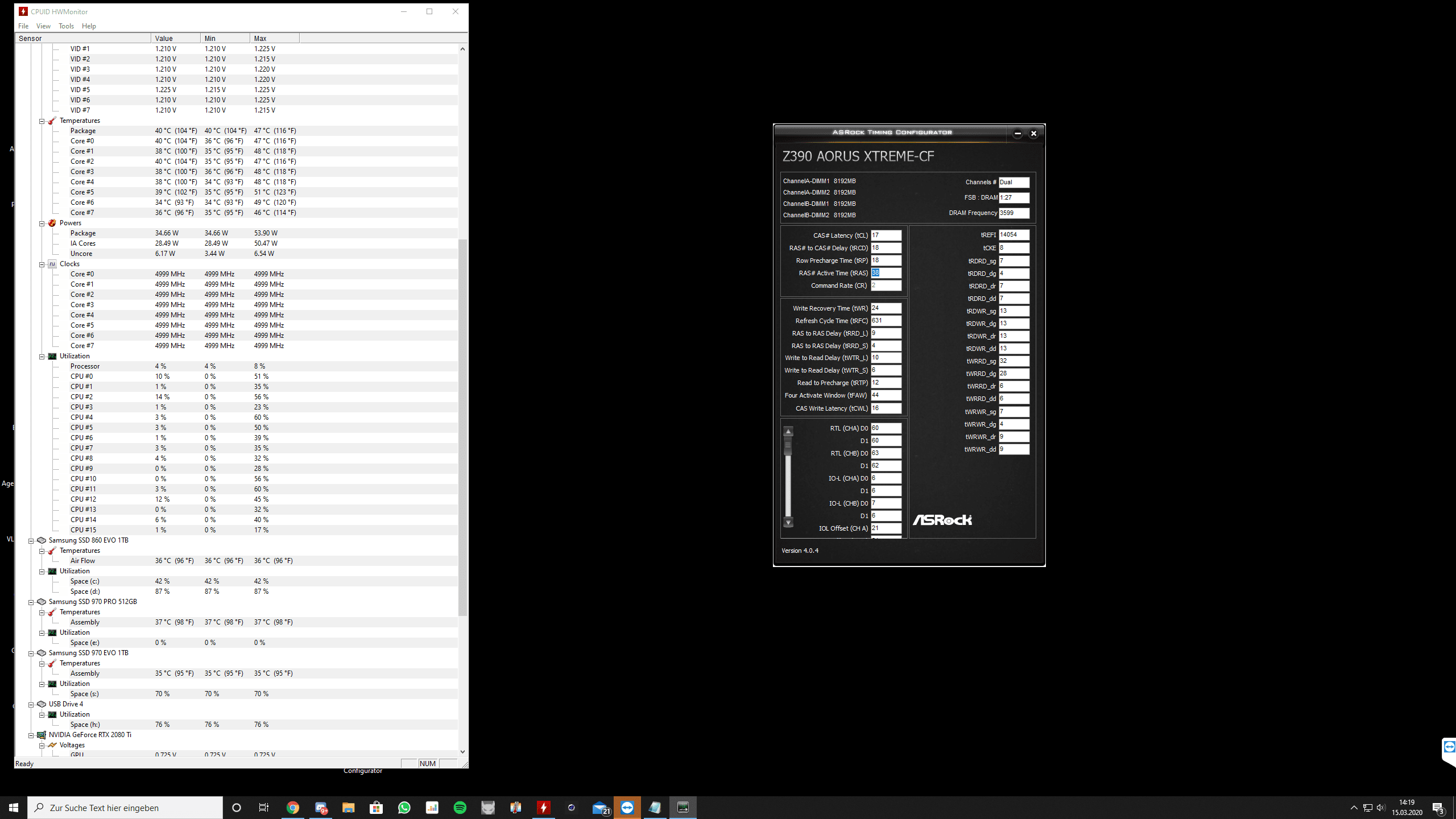Screen dimensions: 1456x819
Task: Open the Windows Start menu
Action: (14, 808)
